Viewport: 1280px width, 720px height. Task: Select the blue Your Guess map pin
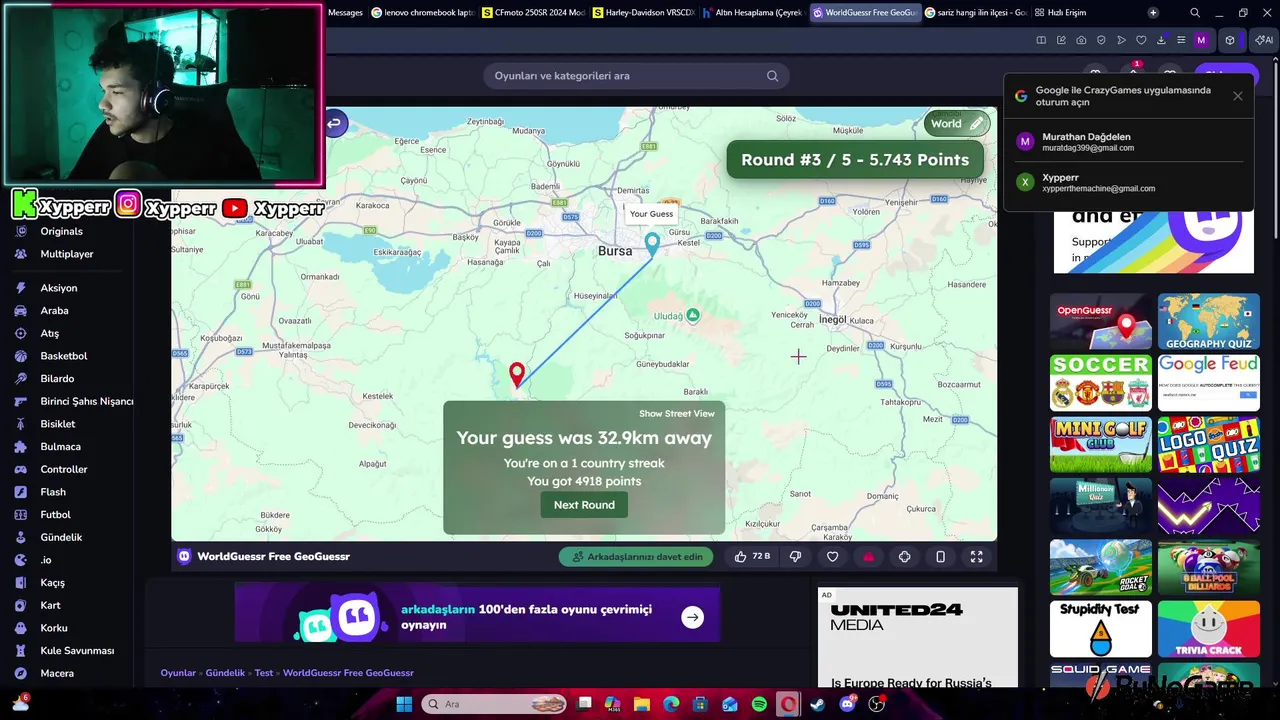pyautogui.click(x=652, y=244)
